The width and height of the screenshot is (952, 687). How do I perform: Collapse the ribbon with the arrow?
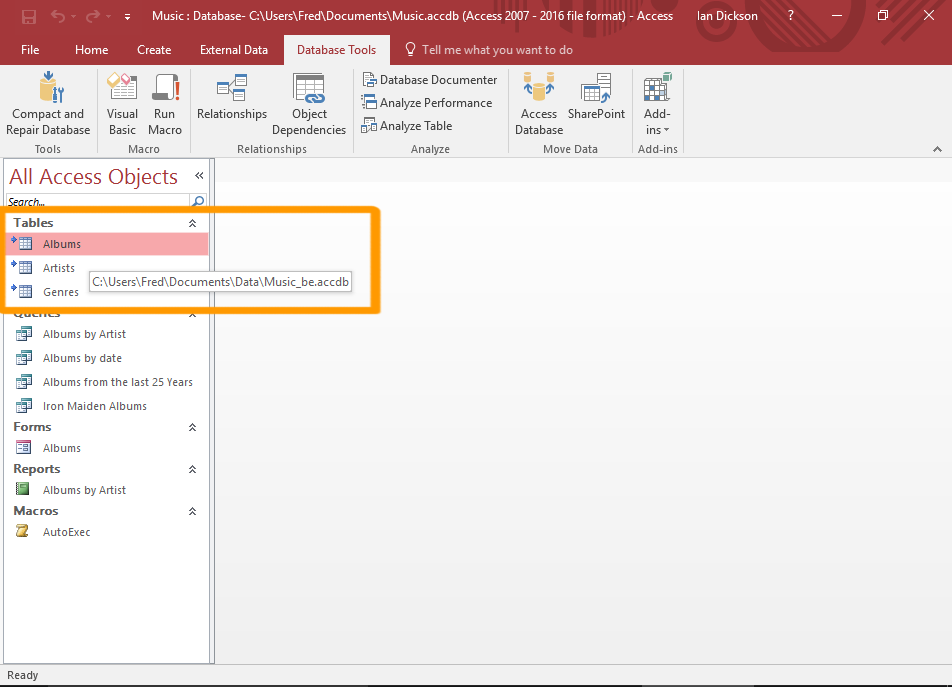click(937, 149)
